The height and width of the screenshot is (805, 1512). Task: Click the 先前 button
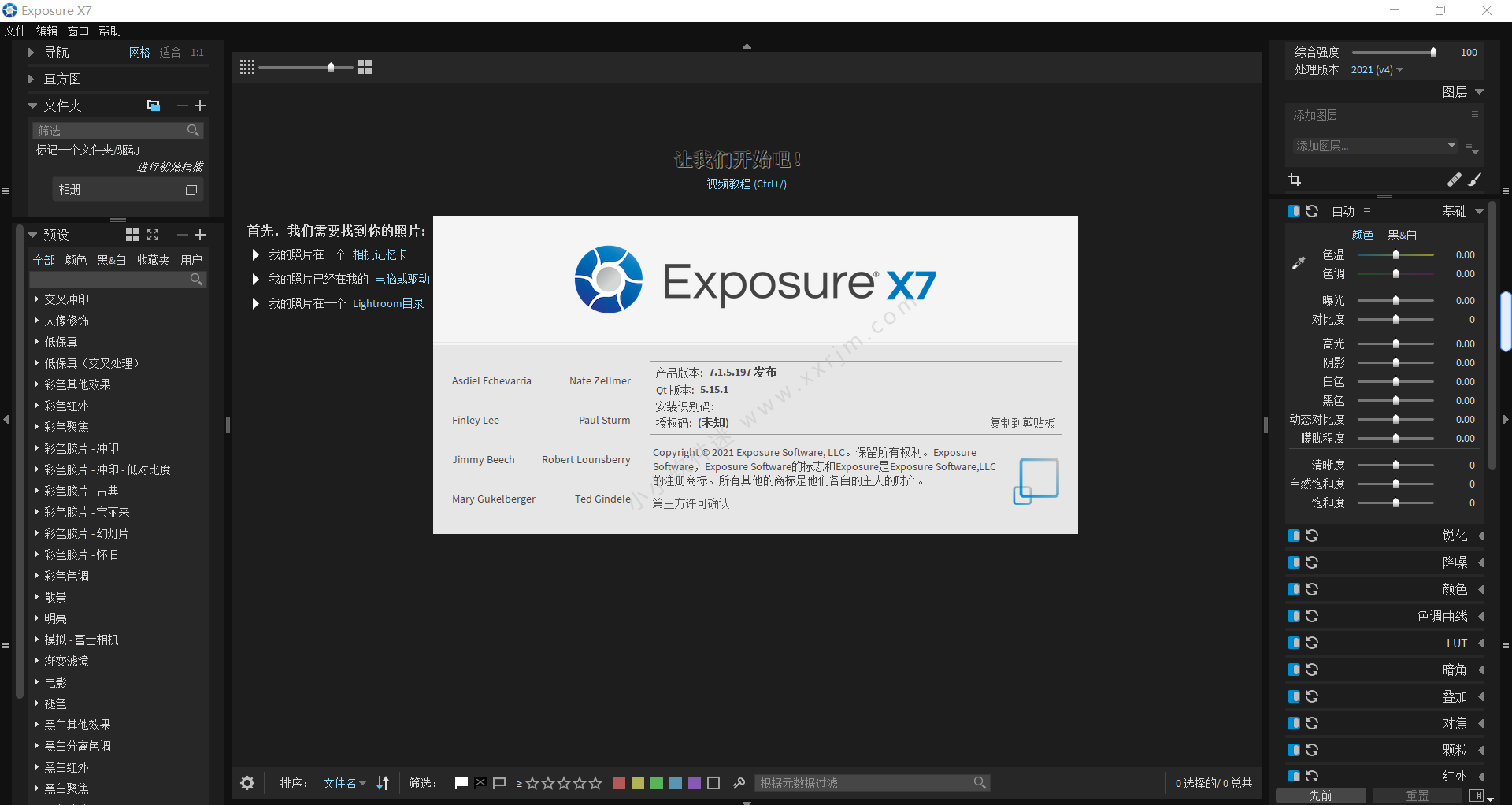click(1321, 796)
